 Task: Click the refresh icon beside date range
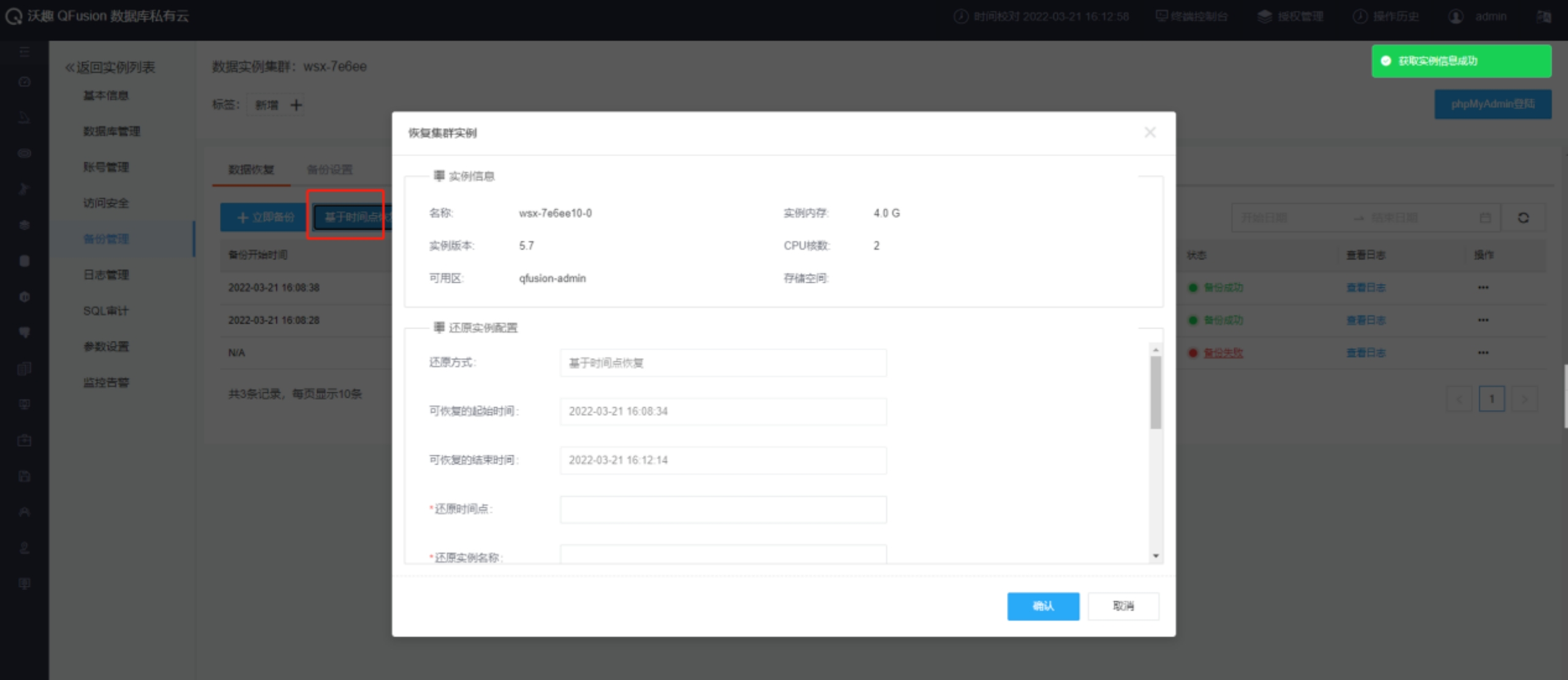click(x=1523, y=218)
